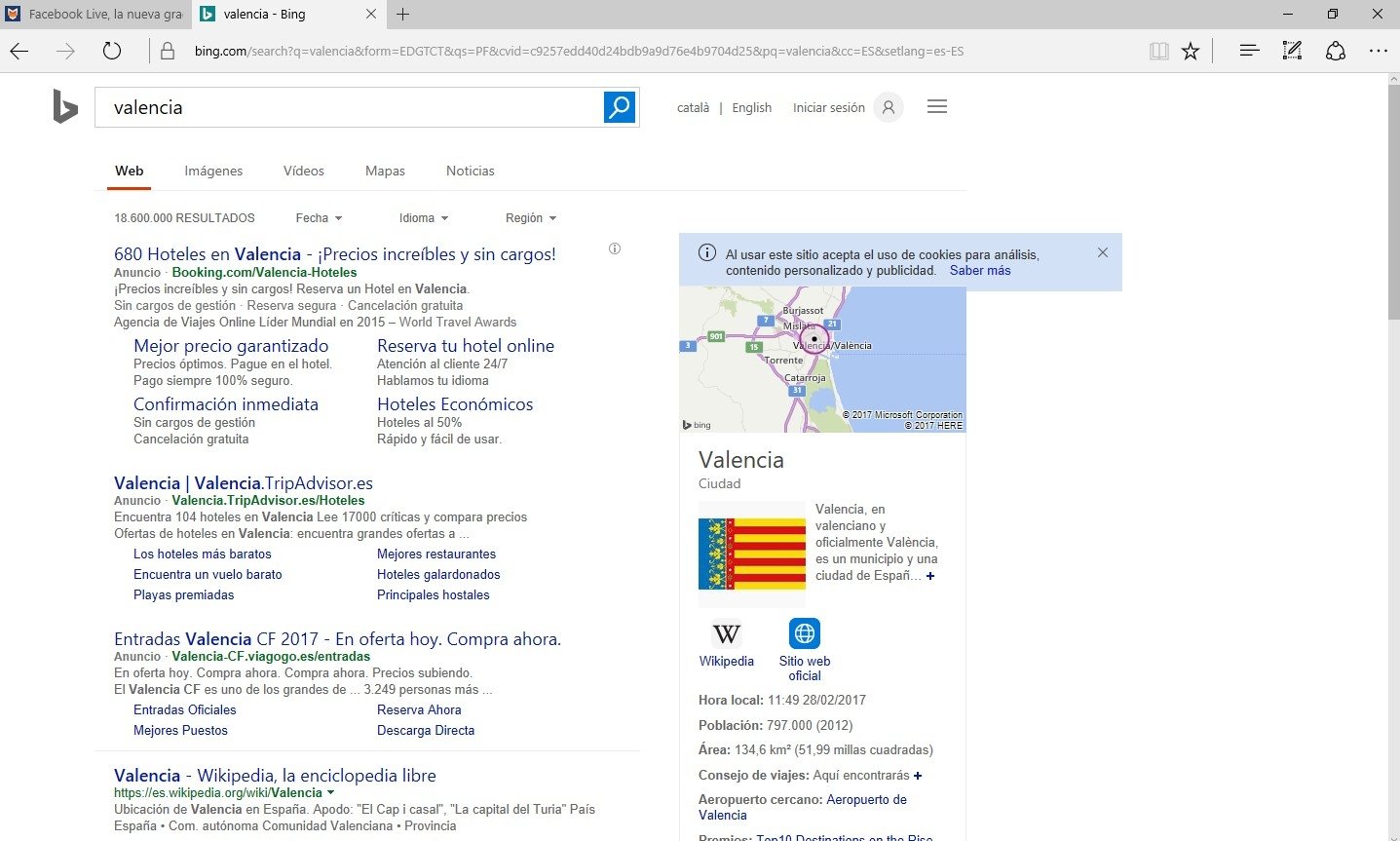Click Saber más in cookie notice
This screenshot has height=841, width=1400.
click(x=980, y=271)
